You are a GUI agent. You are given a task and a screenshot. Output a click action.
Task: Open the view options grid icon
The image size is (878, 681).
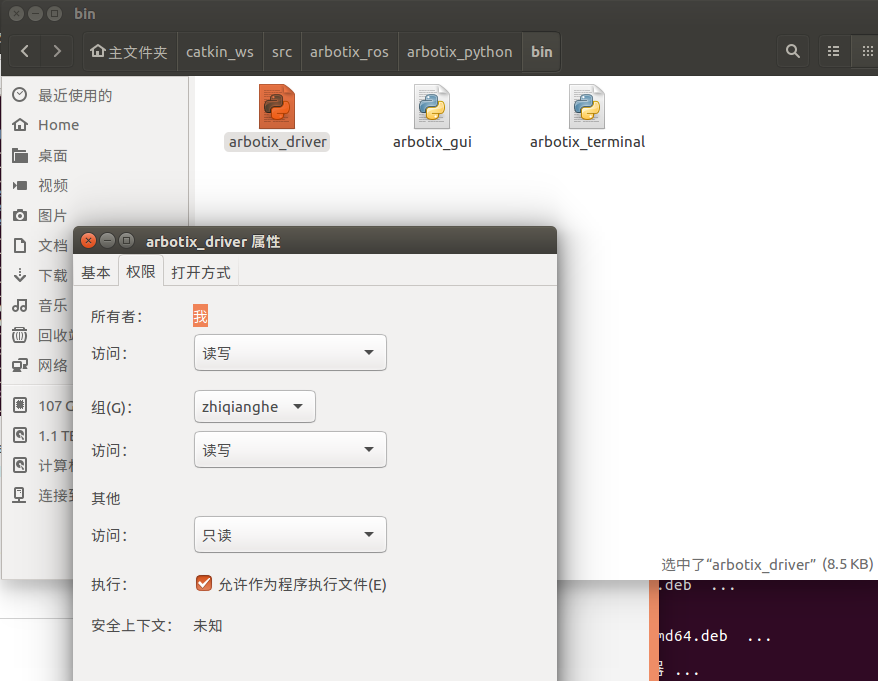868,51
